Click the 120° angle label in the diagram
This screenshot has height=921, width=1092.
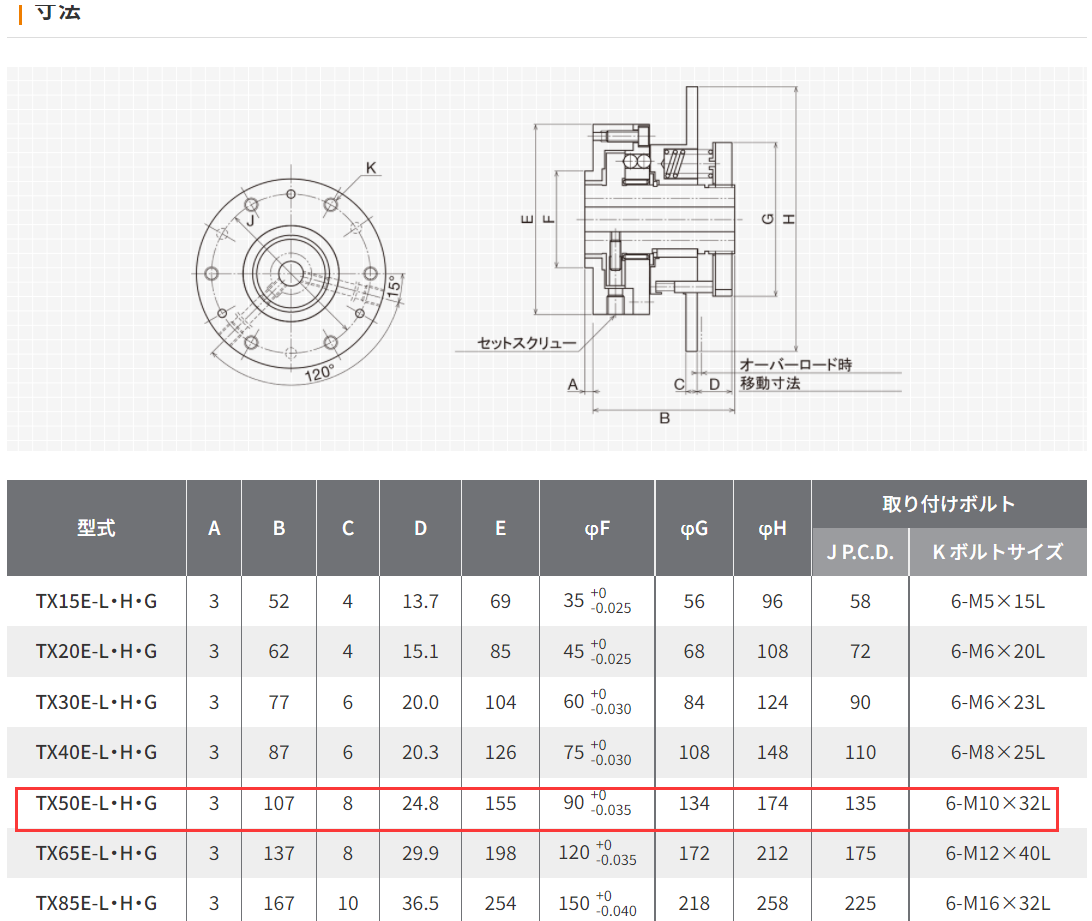320,375
